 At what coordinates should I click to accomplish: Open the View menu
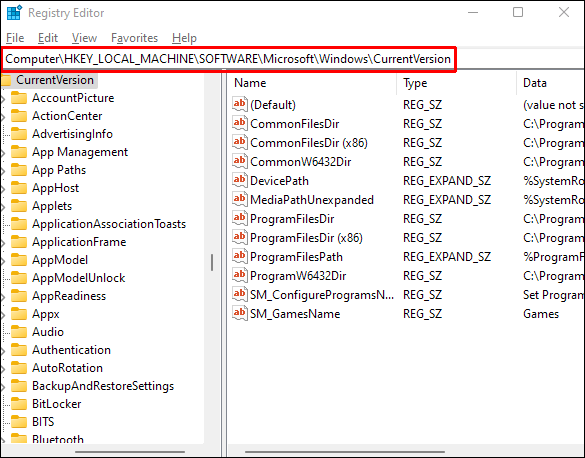click(84, 38)
